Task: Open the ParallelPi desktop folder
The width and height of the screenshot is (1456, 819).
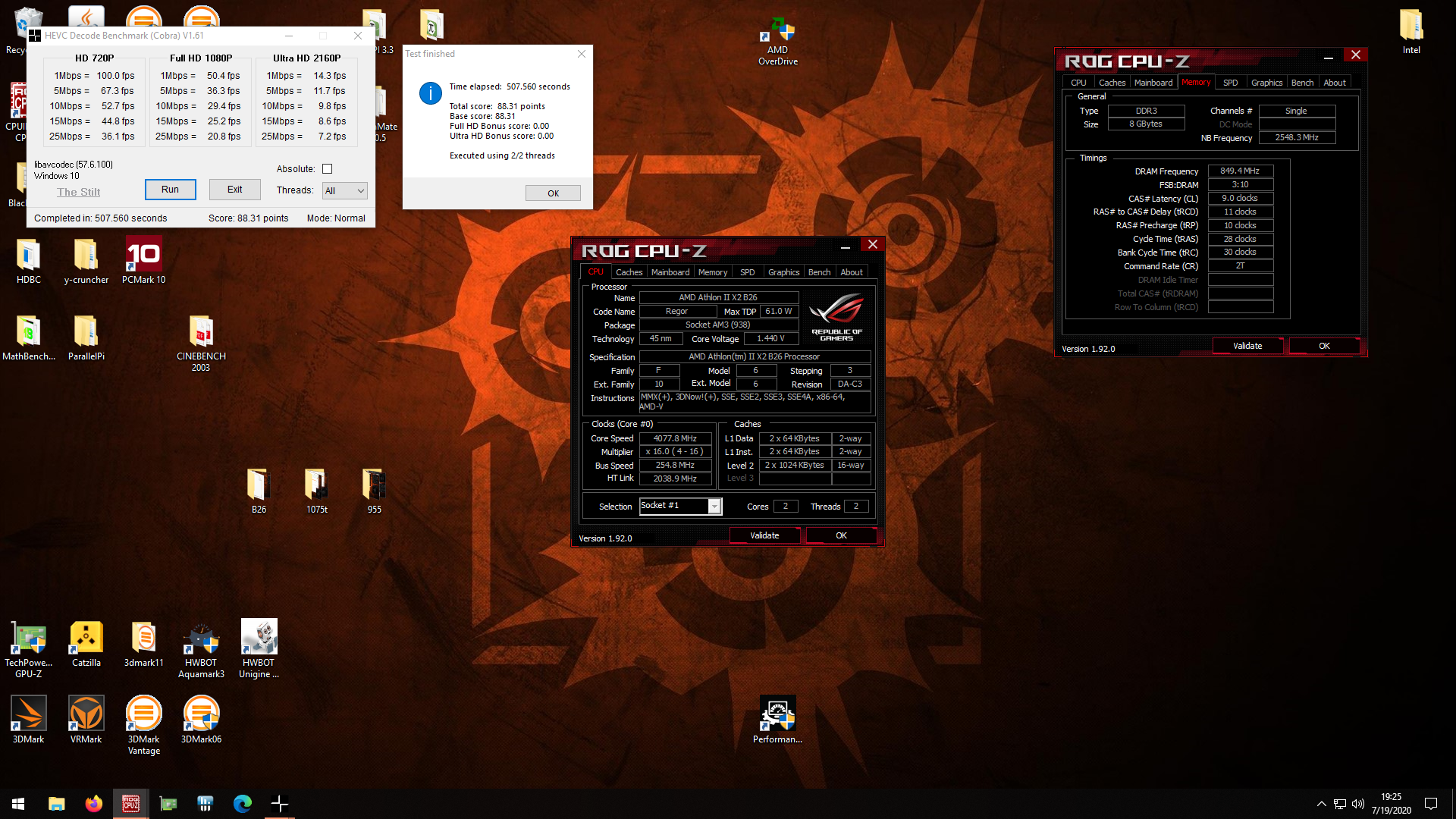Action: tap(86, 338)
